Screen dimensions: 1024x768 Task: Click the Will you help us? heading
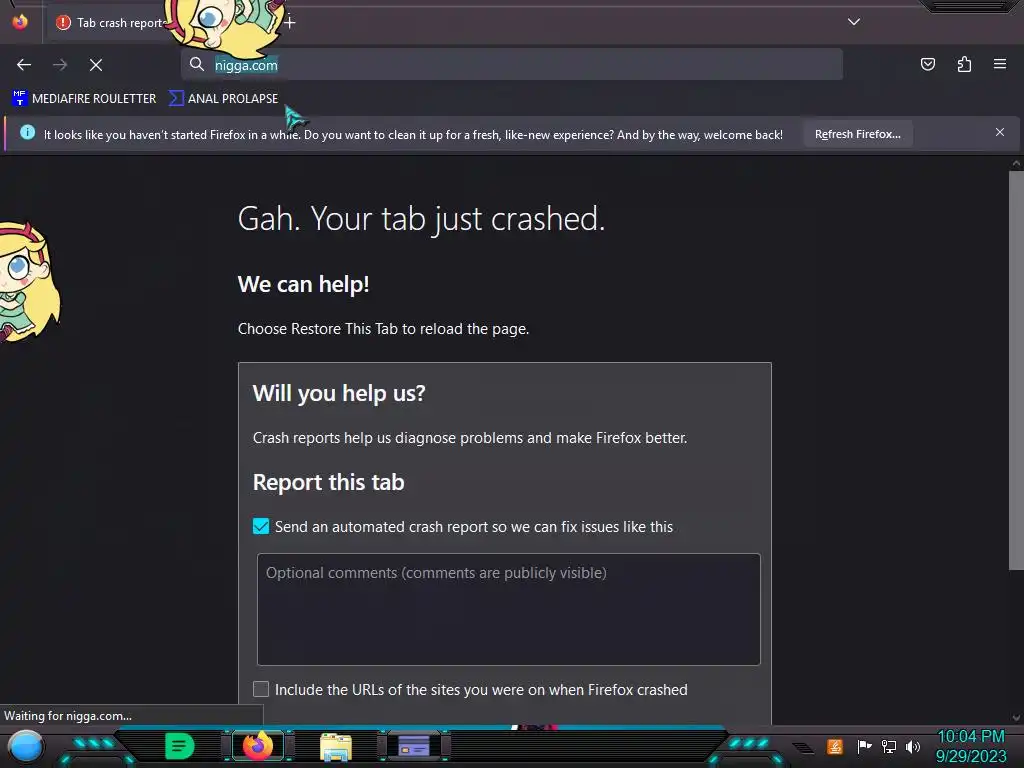(x=339, y=393)
